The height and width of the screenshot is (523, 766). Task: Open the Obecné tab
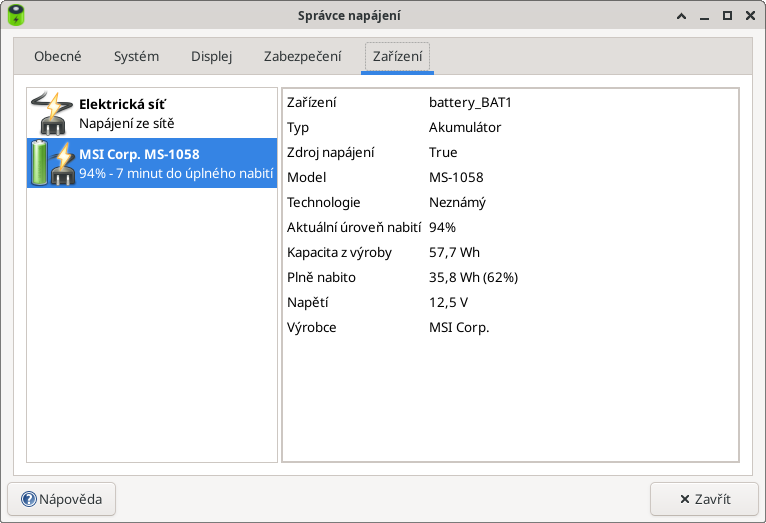coord(58,57)
